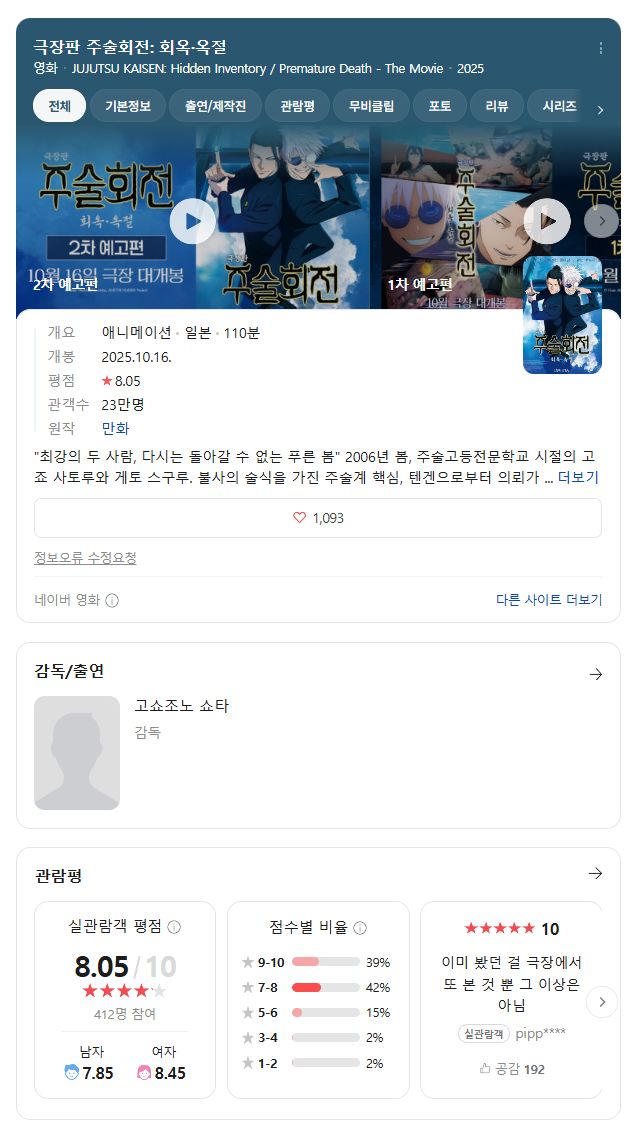Viewport: 639px width, 1128px height.
Task: Click the 공감 thumbs-up on review
Action: tap(512, 1069)
